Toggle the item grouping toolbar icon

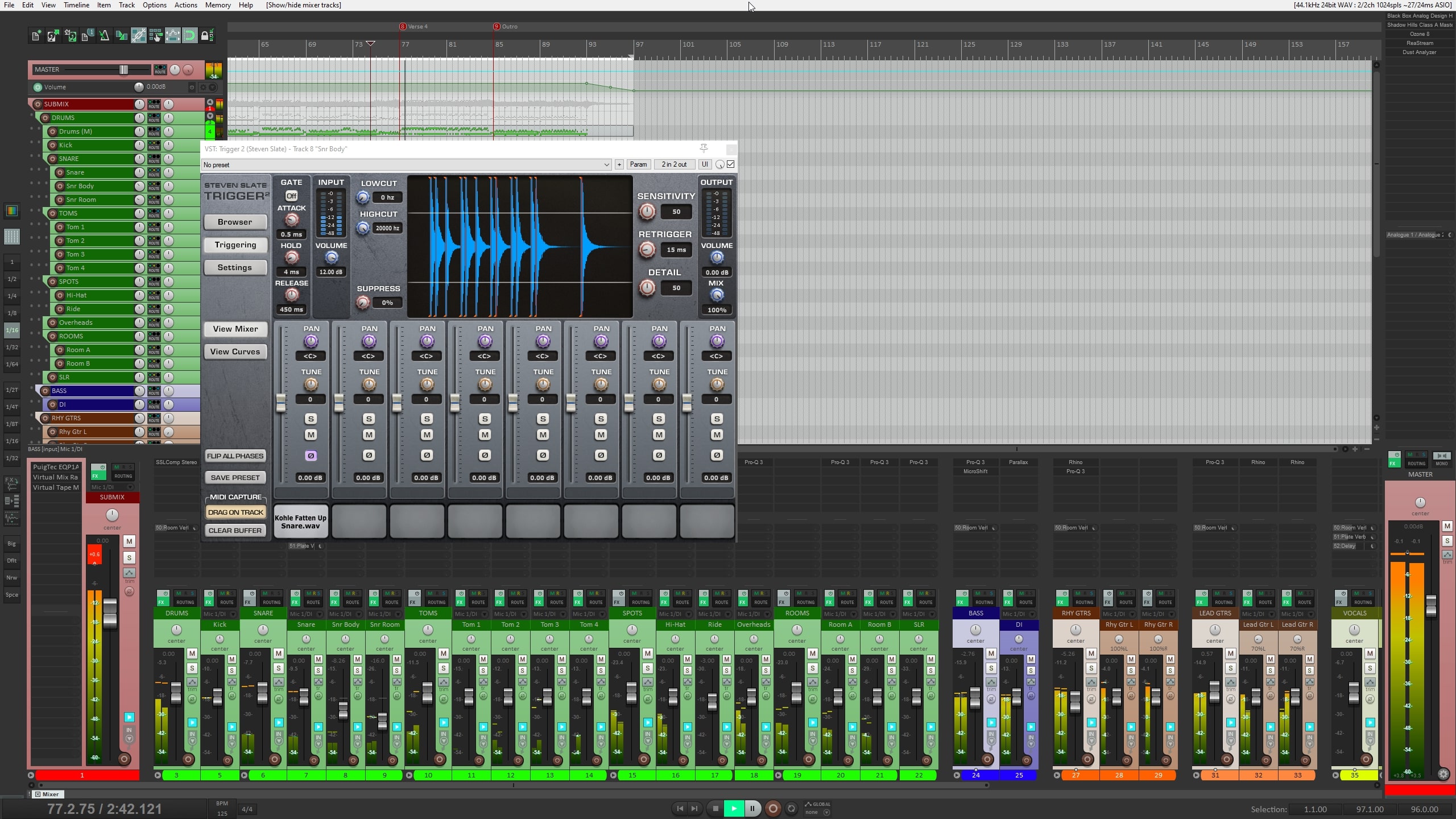point(138,36)
